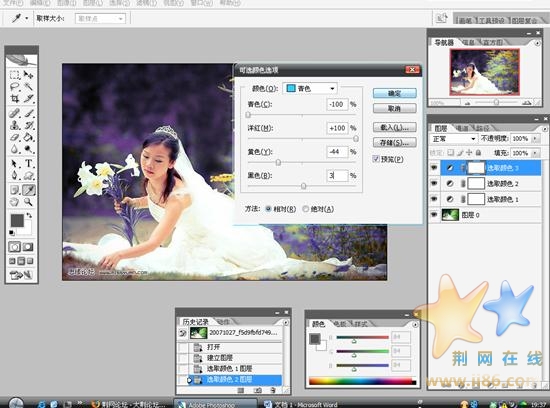Open the layer blend mode dropdown 正常
This screenshot has width=550, height=408.
[x=453, y=139]
